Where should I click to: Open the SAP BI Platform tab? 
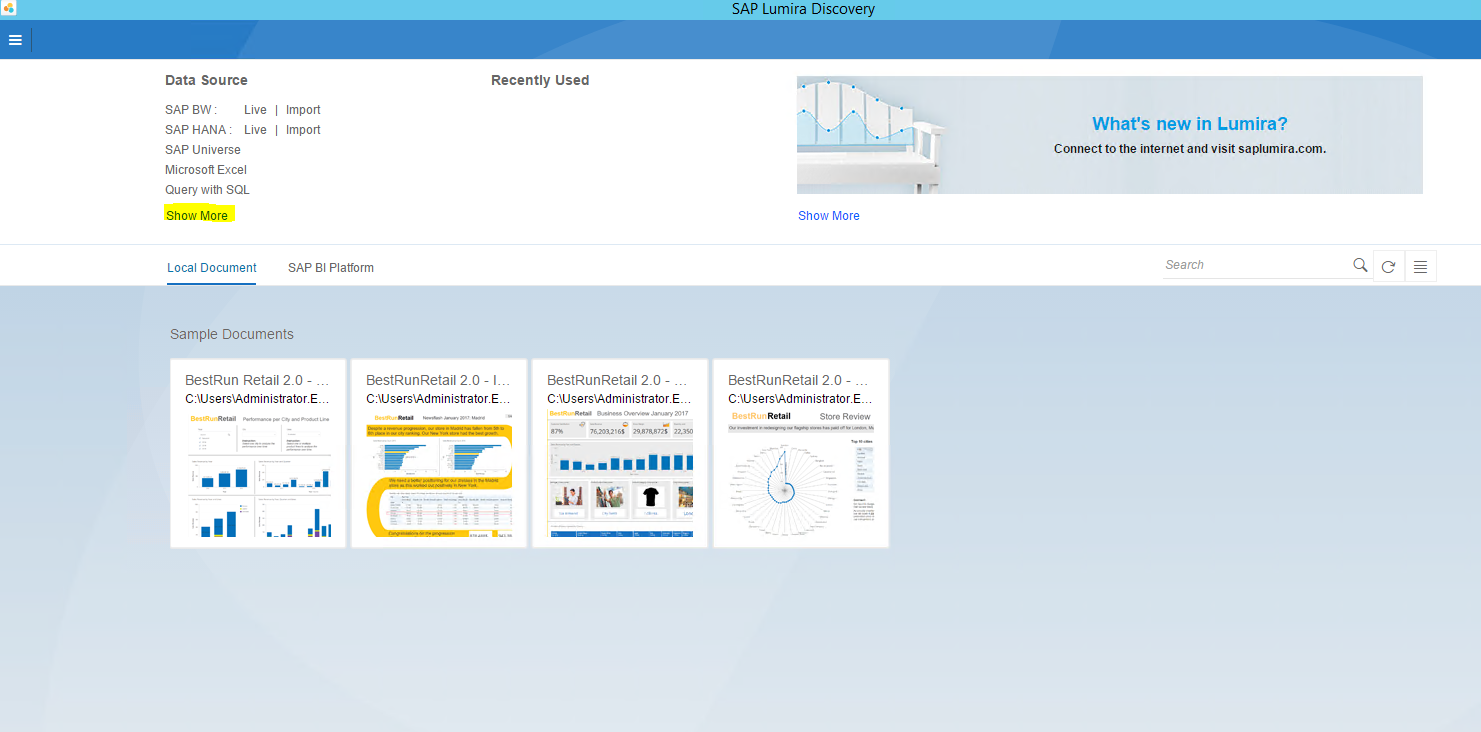coord(331,268)
